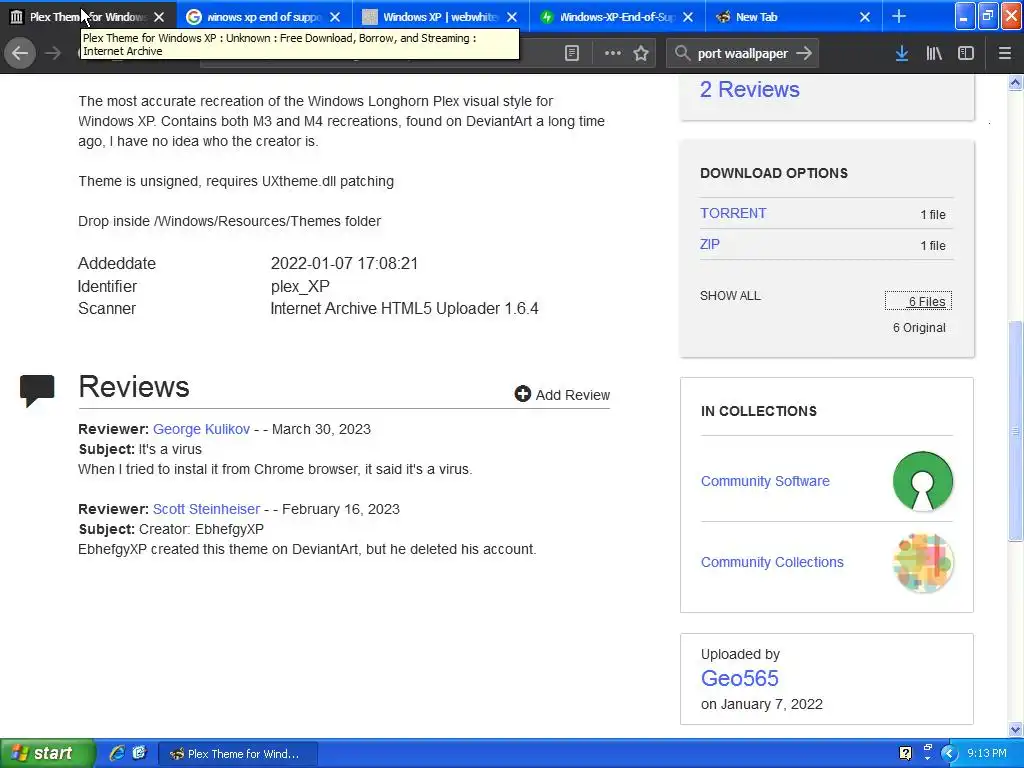This screenshot has width=1024, height=768.
Task: Open page actions three-dots menu
Action: click(613, 54)
